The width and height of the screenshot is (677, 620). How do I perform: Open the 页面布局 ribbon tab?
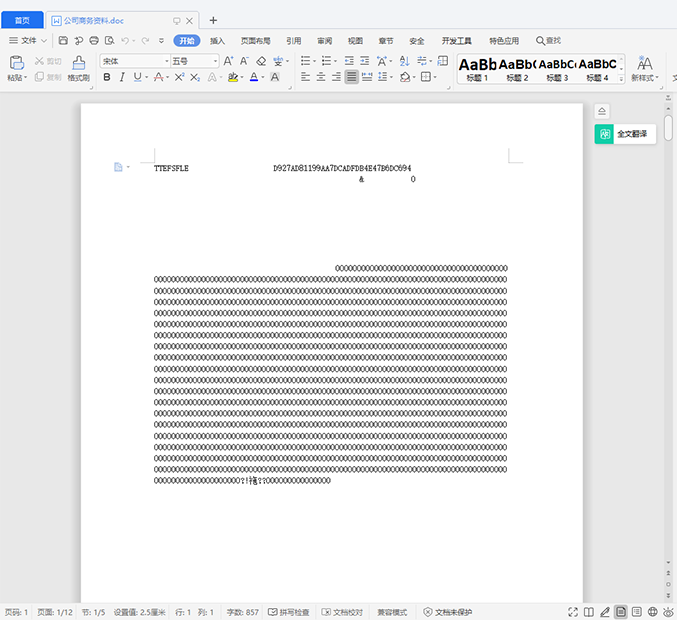coord(255,41)
